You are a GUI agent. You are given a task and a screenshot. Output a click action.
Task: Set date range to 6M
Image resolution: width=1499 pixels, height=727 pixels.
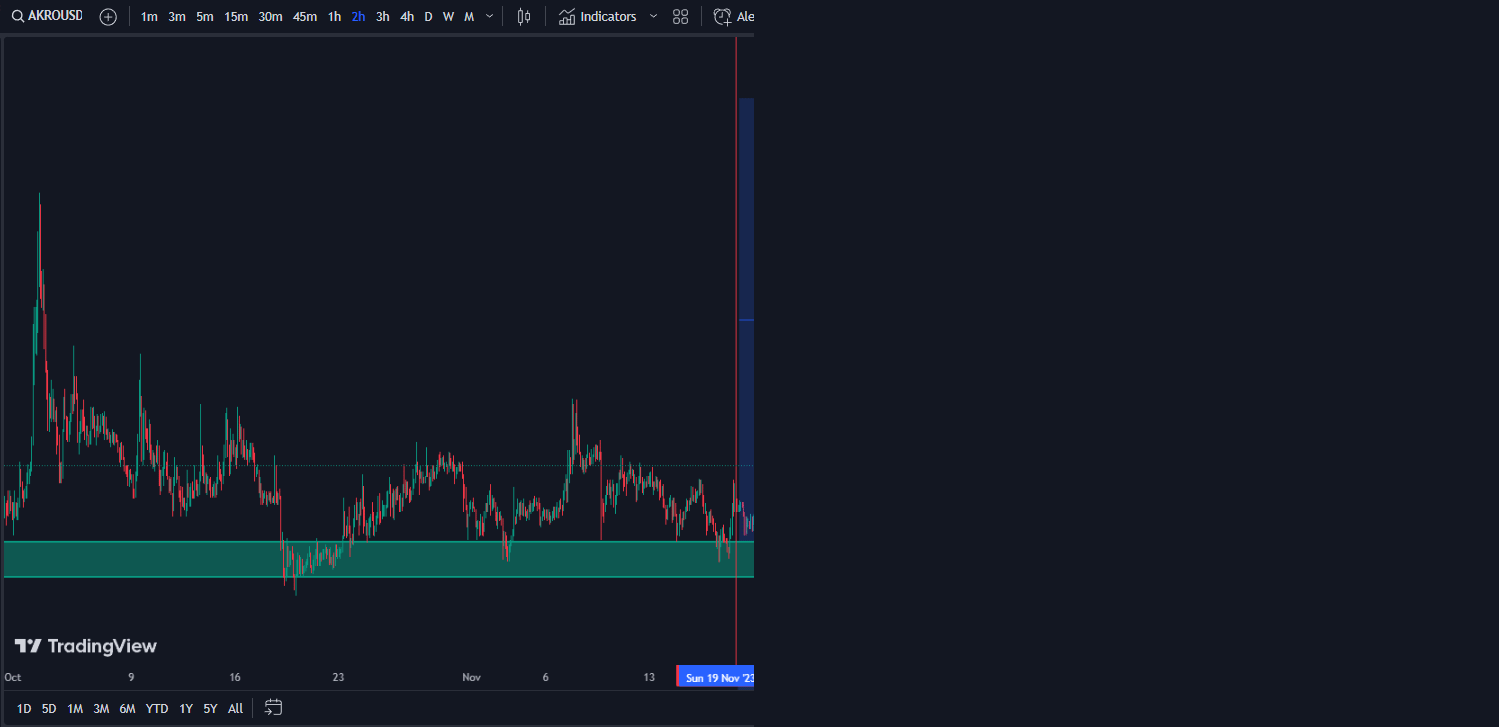pos(127,709)
